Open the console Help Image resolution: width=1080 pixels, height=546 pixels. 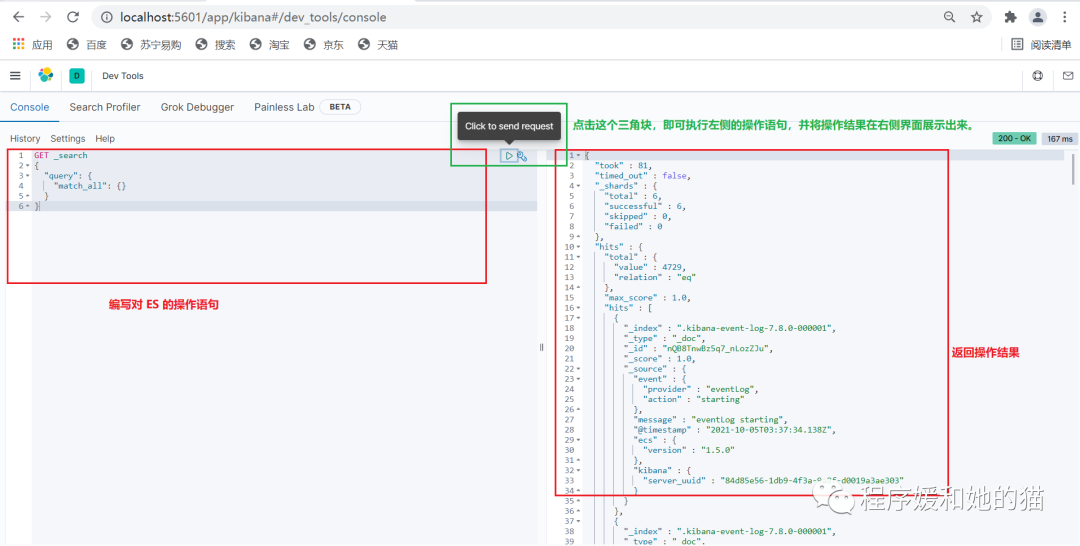(x=105, y=138)
